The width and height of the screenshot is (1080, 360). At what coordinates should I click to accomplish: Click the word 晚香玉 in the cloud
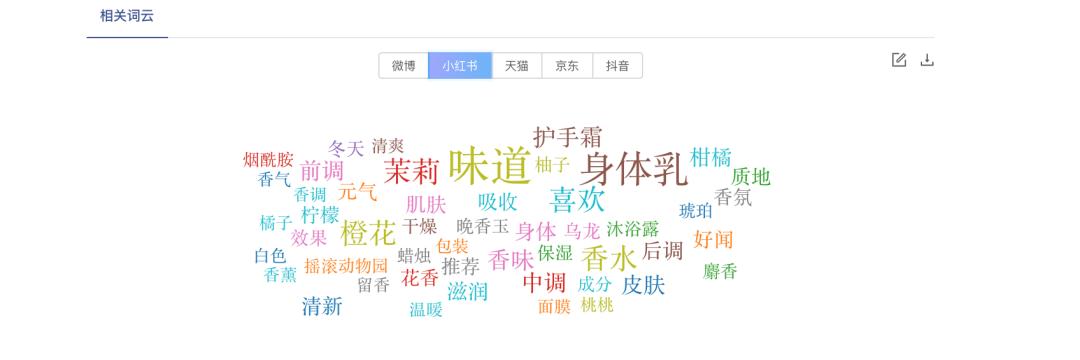click(x=482, y=226)
